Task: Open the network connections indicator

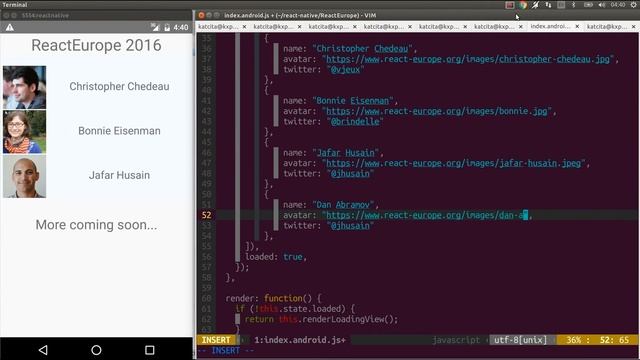Action: click(x=548, y=5)
